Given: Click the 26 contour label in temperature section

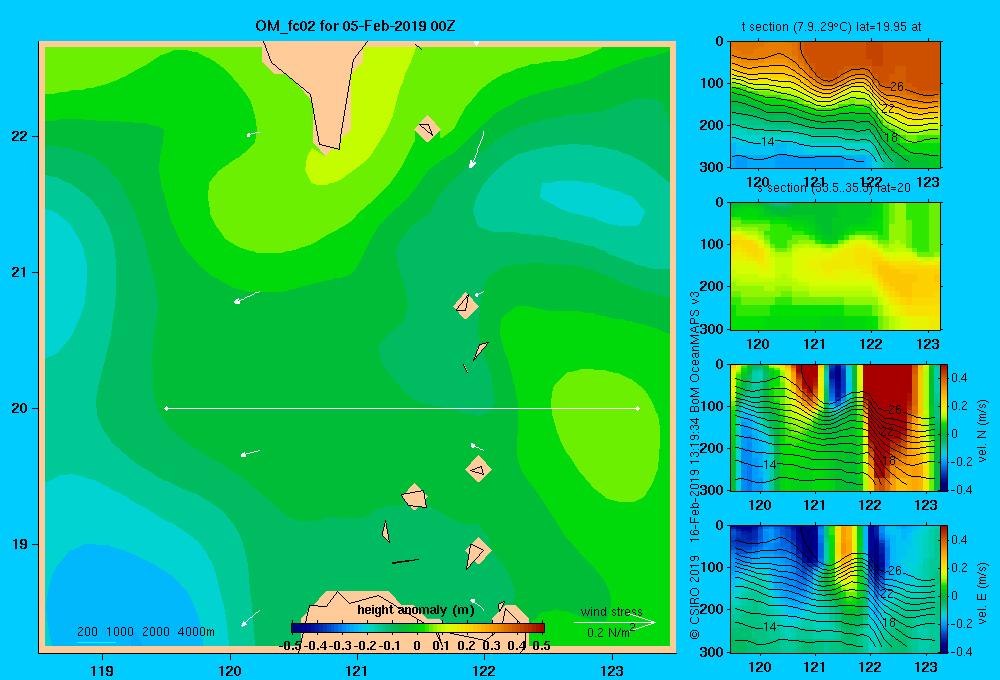Looking at the screenshot, I should pyautogui.click(x=897, y=87).
